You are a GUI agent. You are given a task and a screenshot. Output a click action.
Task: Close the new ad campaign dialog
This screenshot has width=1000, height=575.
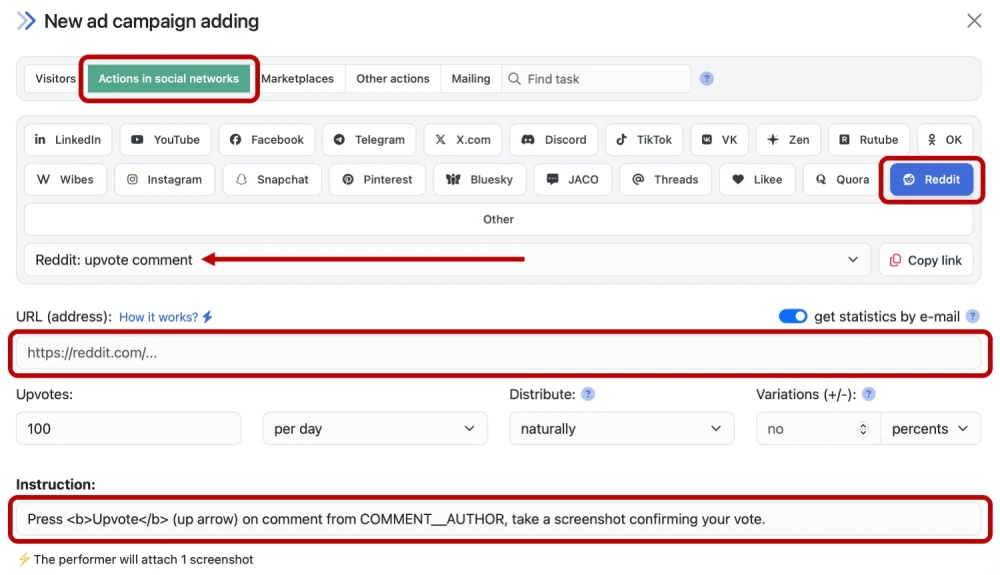coord(974,21)
